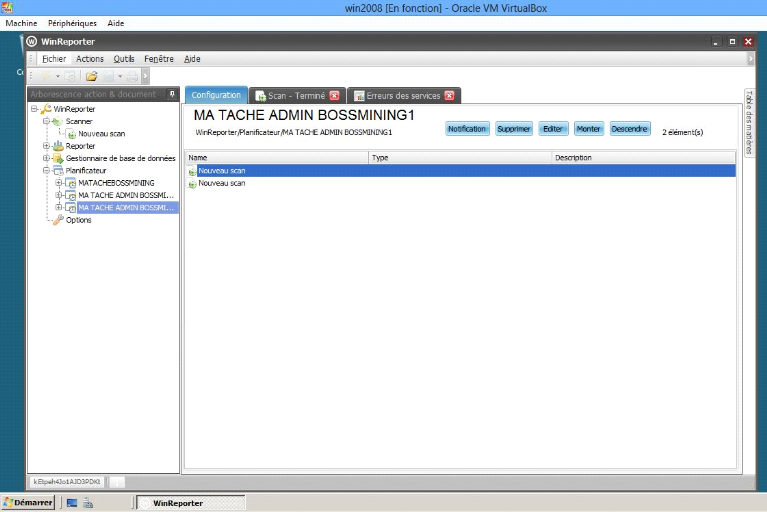Click the Scan - Terminé tab icon
767x512 pixels.
point(261,96)
